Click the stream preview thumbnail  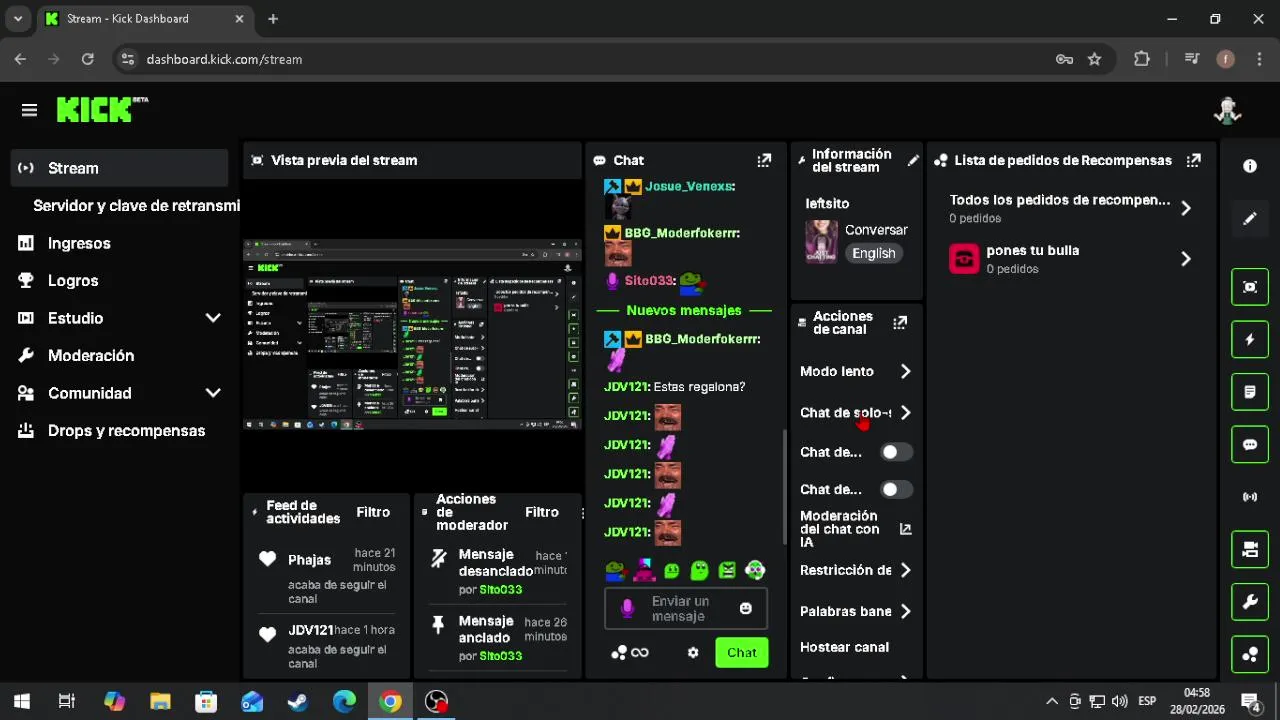point(412,335)
